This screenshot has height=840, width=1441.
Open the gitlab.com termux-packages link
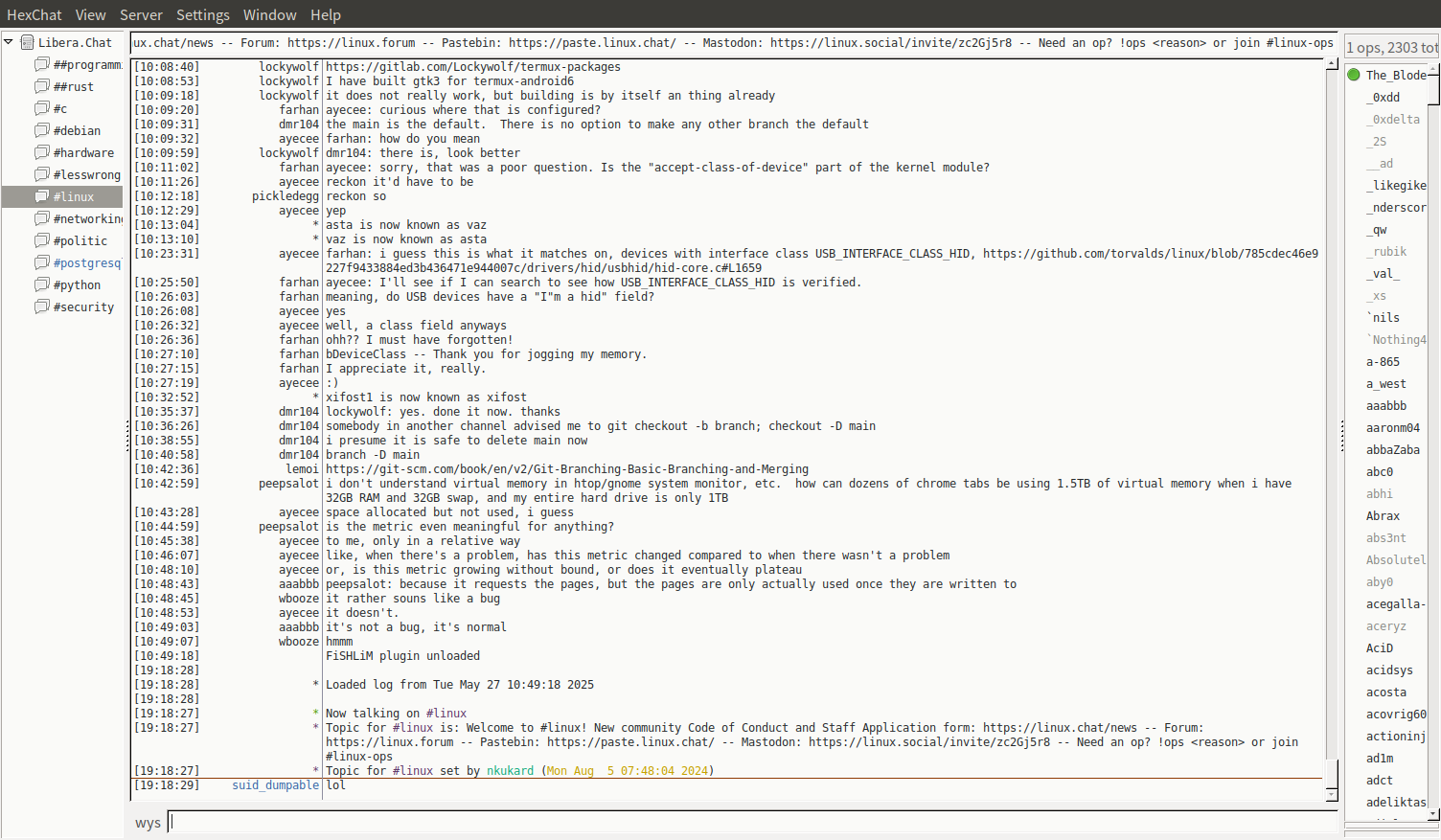coord(472,67)
